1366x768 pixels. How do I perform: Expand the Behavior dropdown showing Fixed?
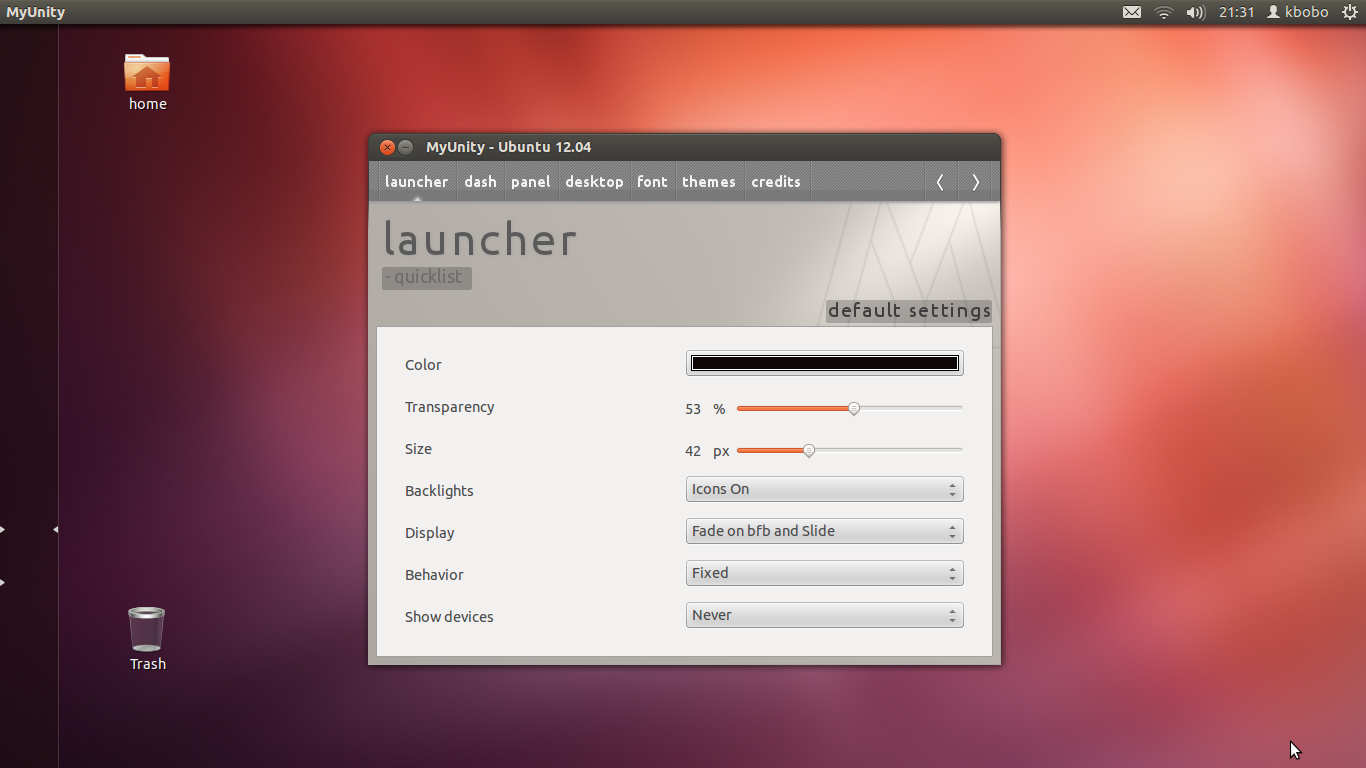tap(825, 574)
